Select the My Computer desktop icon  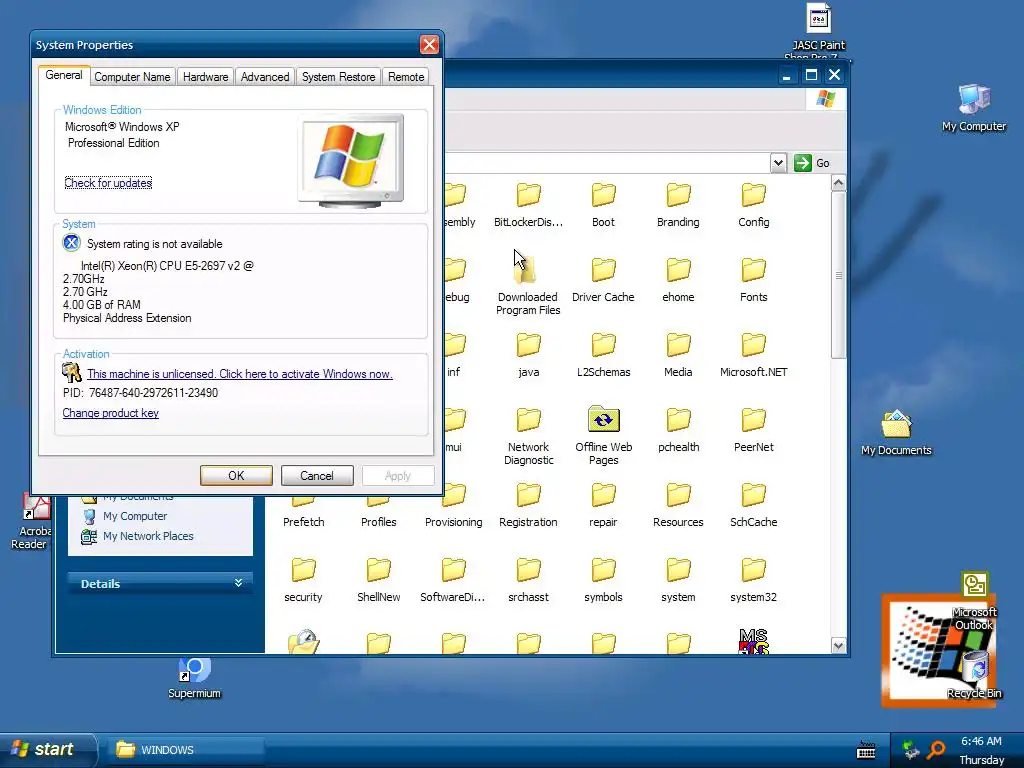click(x=974, y=108)
